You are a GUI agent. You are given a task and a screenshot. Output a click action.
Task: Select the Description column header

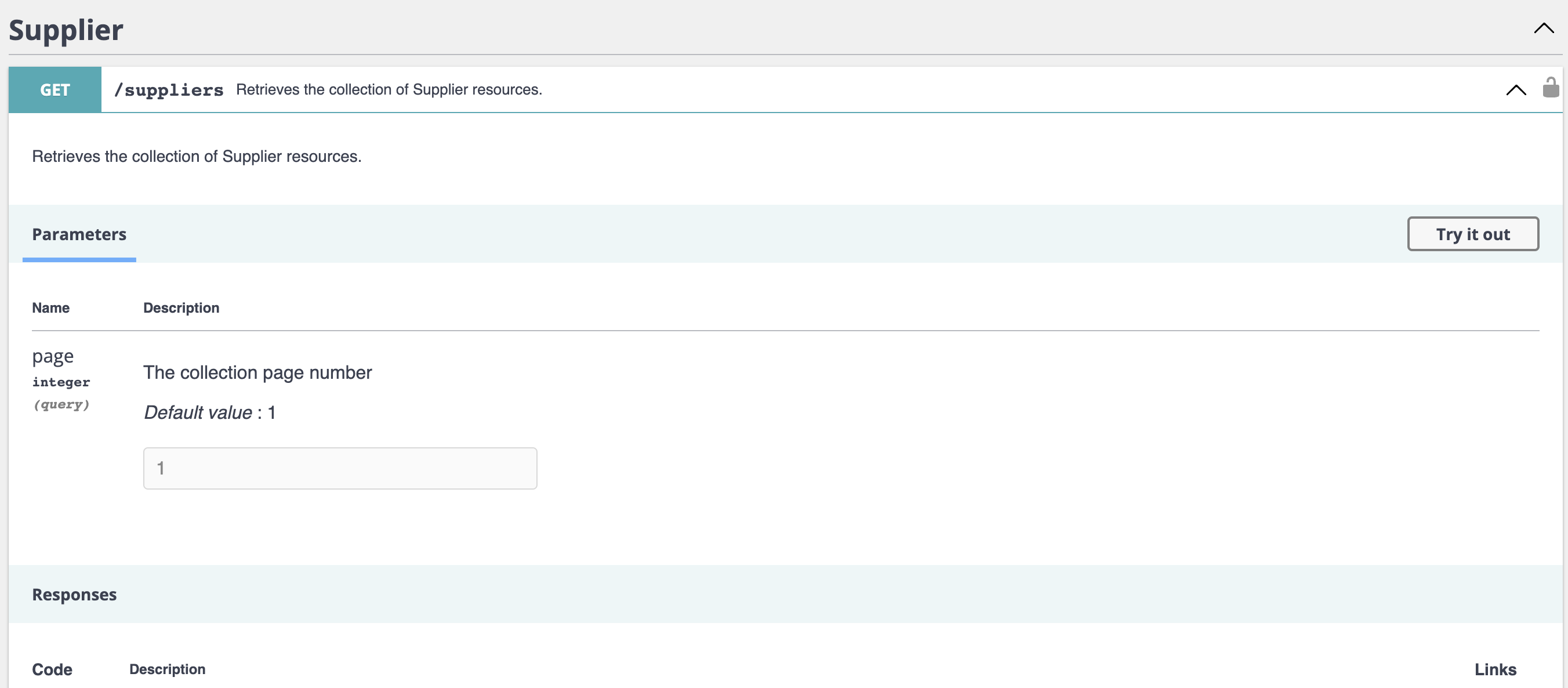pyautogui.click(x=181, y=307)
